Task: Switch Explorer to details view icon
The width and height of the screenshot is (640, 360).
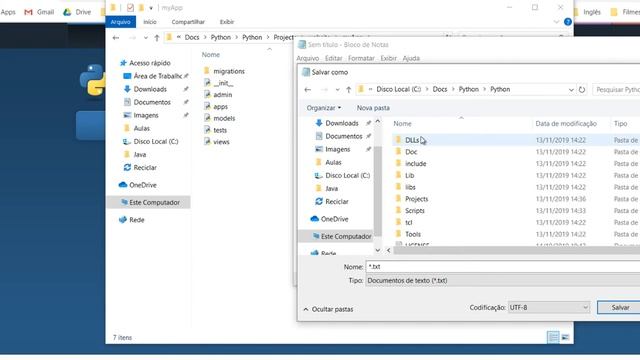Action: pos(553,337)
